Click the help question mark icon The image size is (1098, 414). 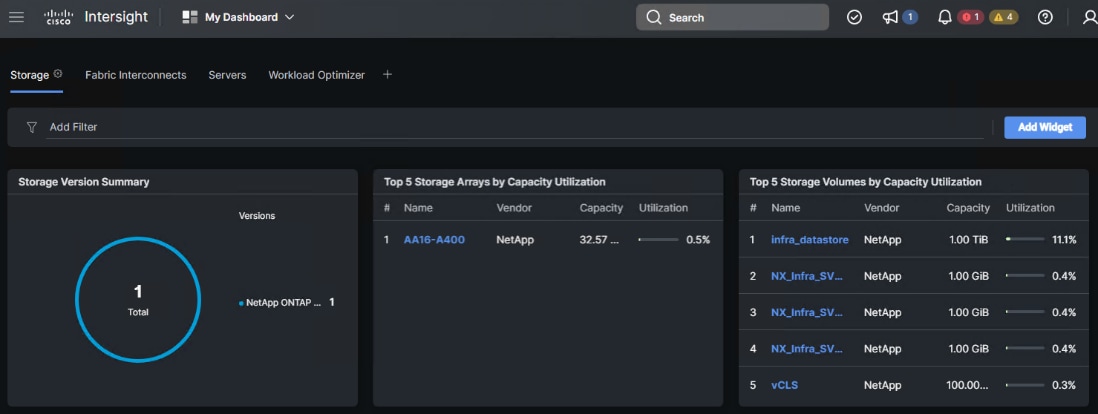coord(1045,17)
